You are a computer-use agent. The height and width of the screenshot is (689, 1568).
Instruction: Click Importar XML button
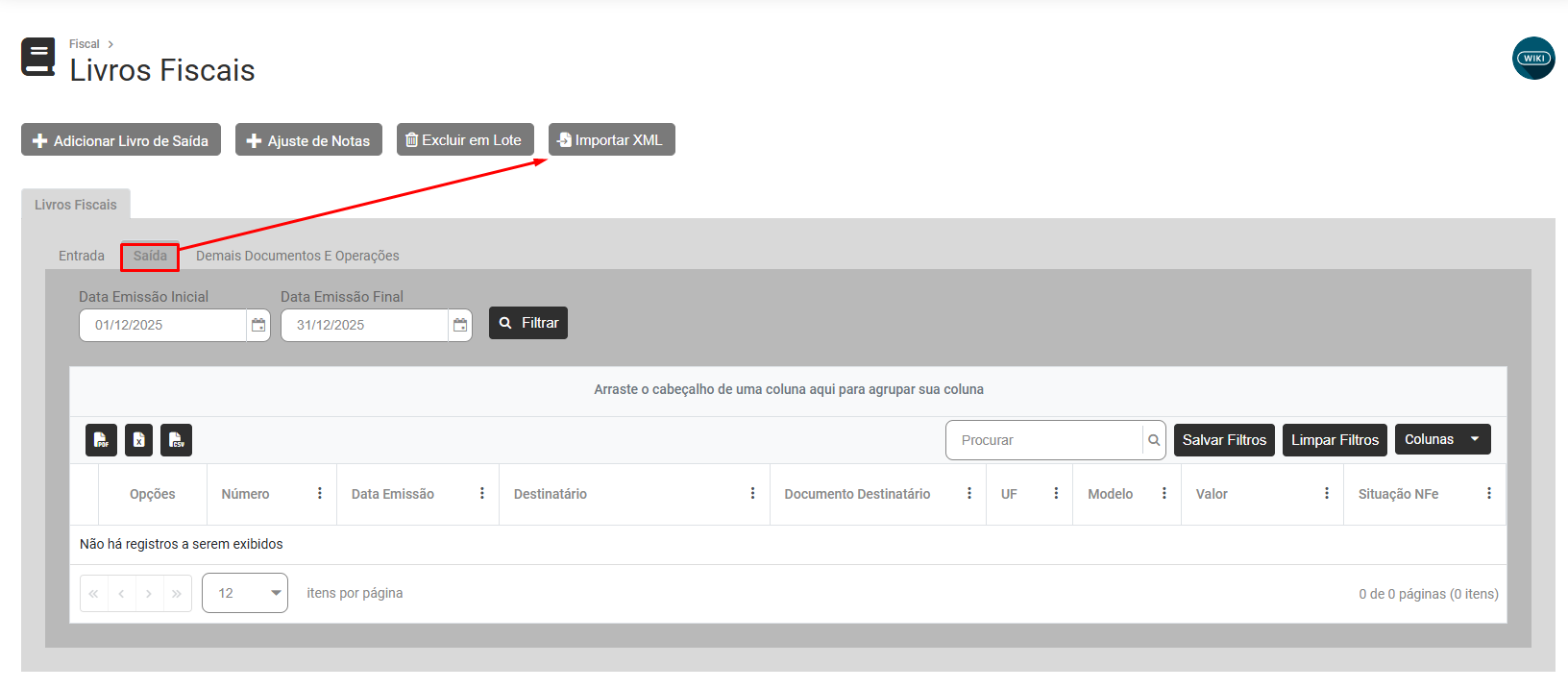[612, 139]
